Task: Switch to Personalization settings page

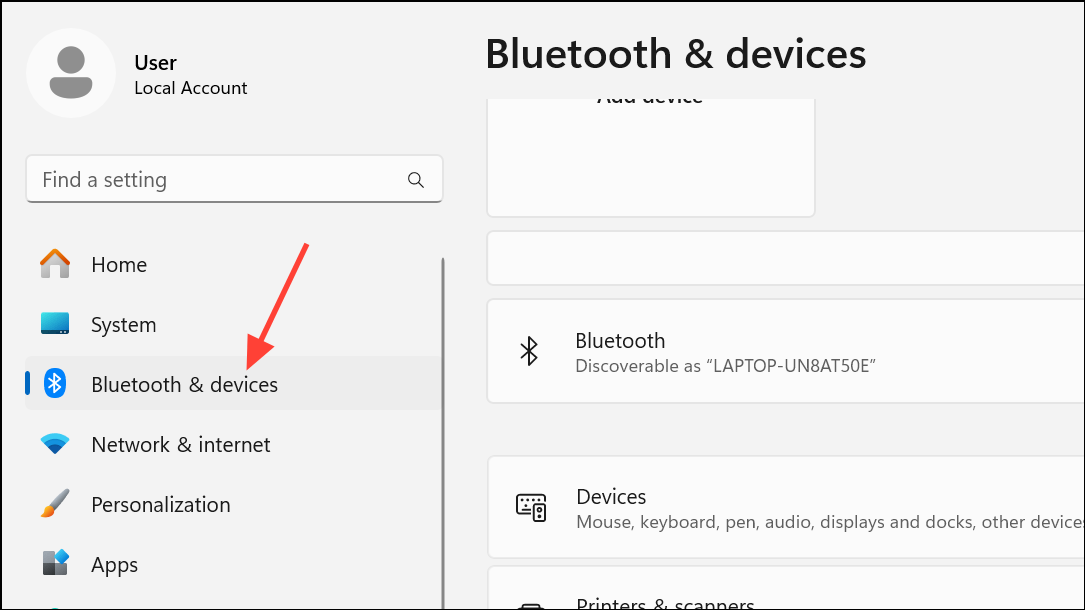Action: [160, 504]
